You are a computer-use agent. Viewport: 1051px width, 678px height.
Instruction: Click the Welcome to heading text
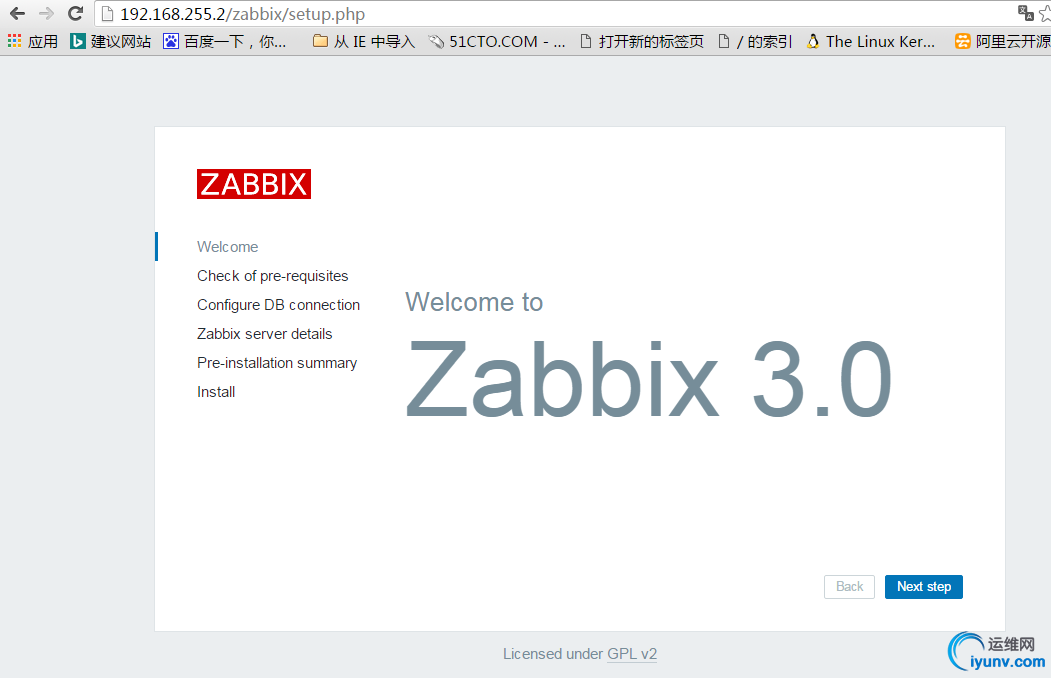tap(474, 302)
